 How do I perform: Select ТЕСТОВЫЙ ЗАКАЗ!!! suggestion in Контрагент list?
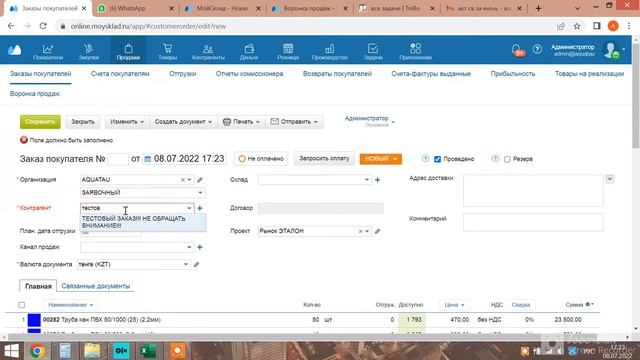143,222
